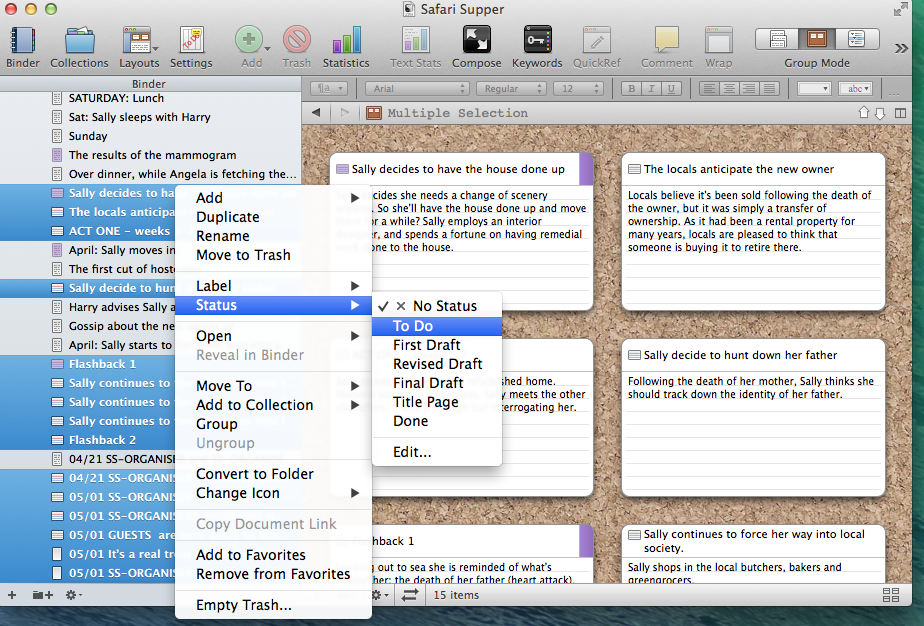Click the swap arrows icon in corkboard footer
924x626 pixels.
410,595
